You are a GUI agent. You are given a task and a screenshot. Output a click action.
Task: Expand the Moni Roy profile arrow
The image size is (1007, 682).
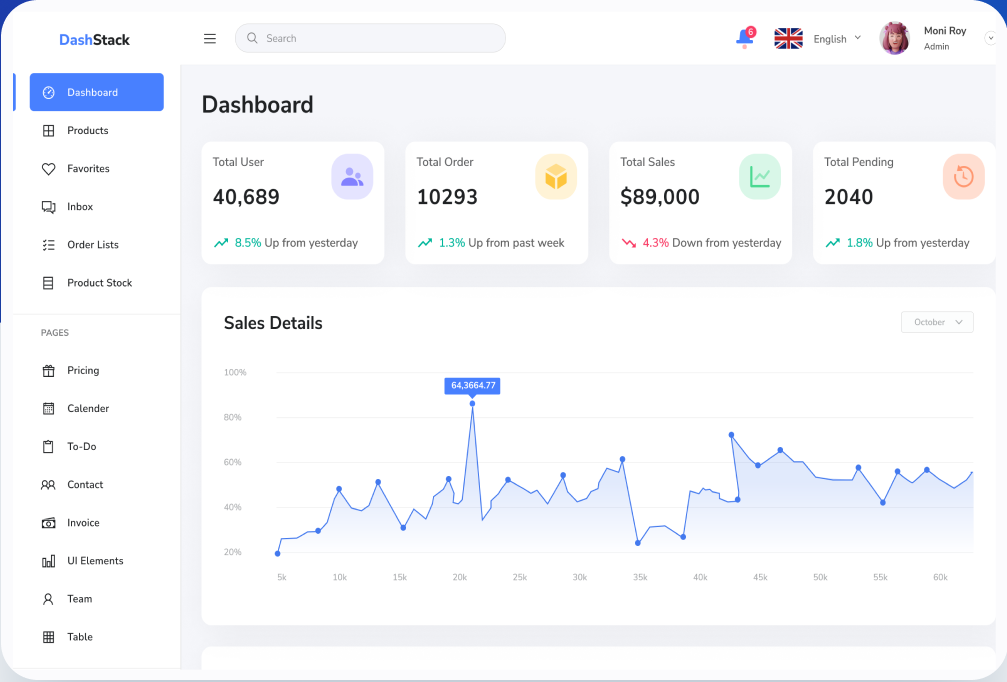[x=990, y=38]
